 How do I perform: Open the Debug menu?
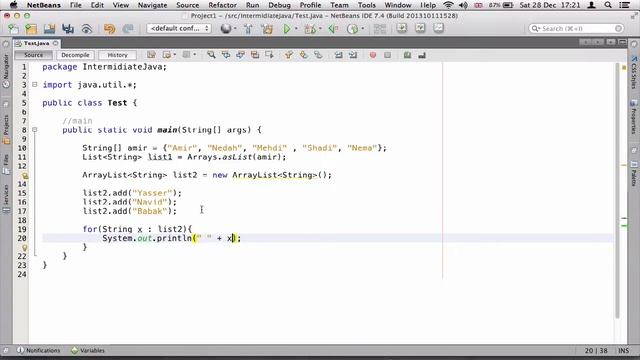(x=279, y=5)
